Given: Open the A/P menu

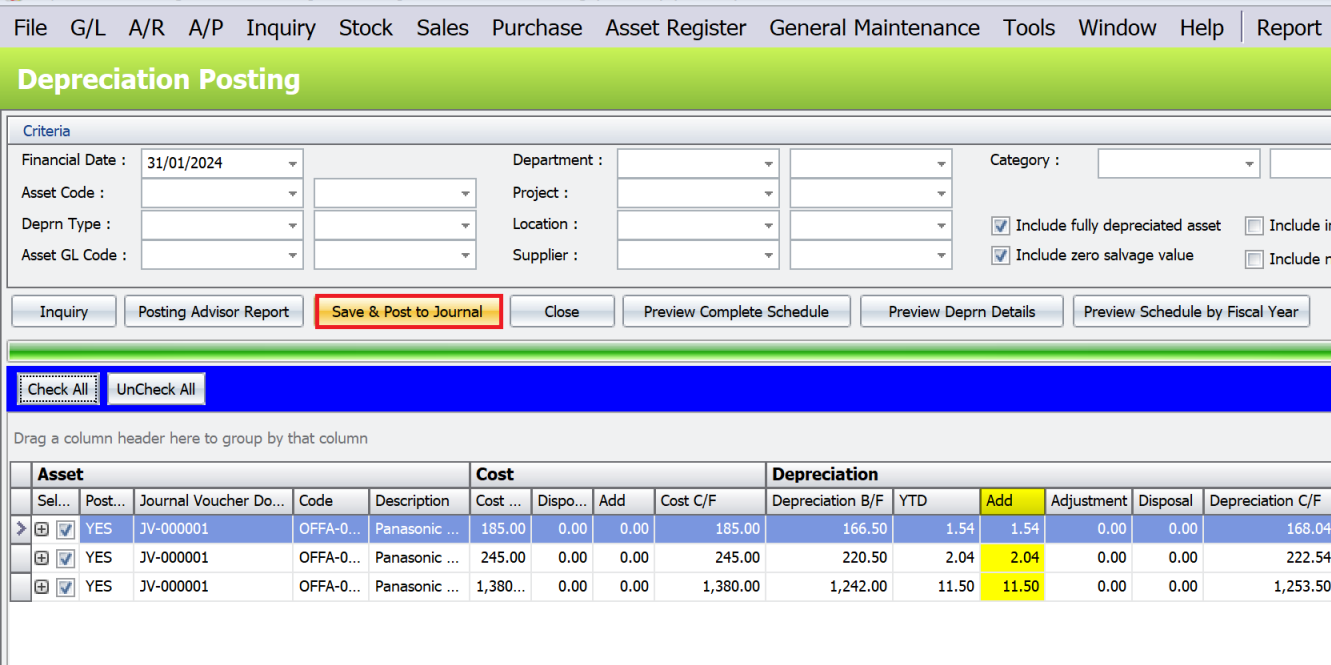Looking at the screenshot, I should (206, 28).
